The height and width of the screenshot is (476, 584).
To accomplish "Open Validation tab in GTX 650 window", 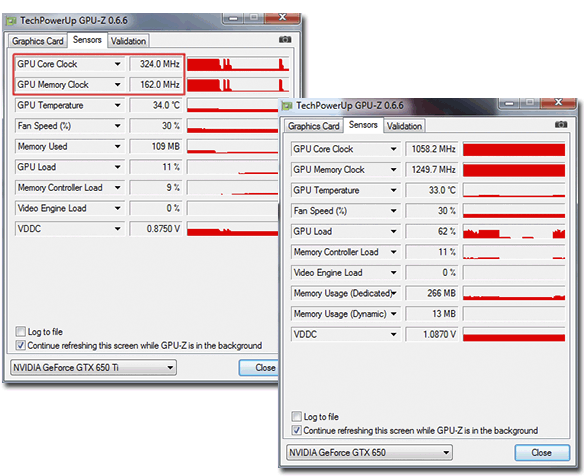I will click(x=404, y=126).
